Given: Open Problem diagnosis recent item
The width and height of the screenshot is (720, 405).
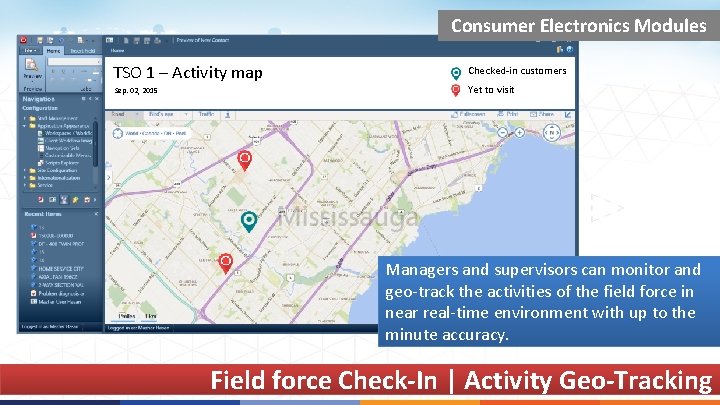Looking at the screenshot, I should (57, 293).
